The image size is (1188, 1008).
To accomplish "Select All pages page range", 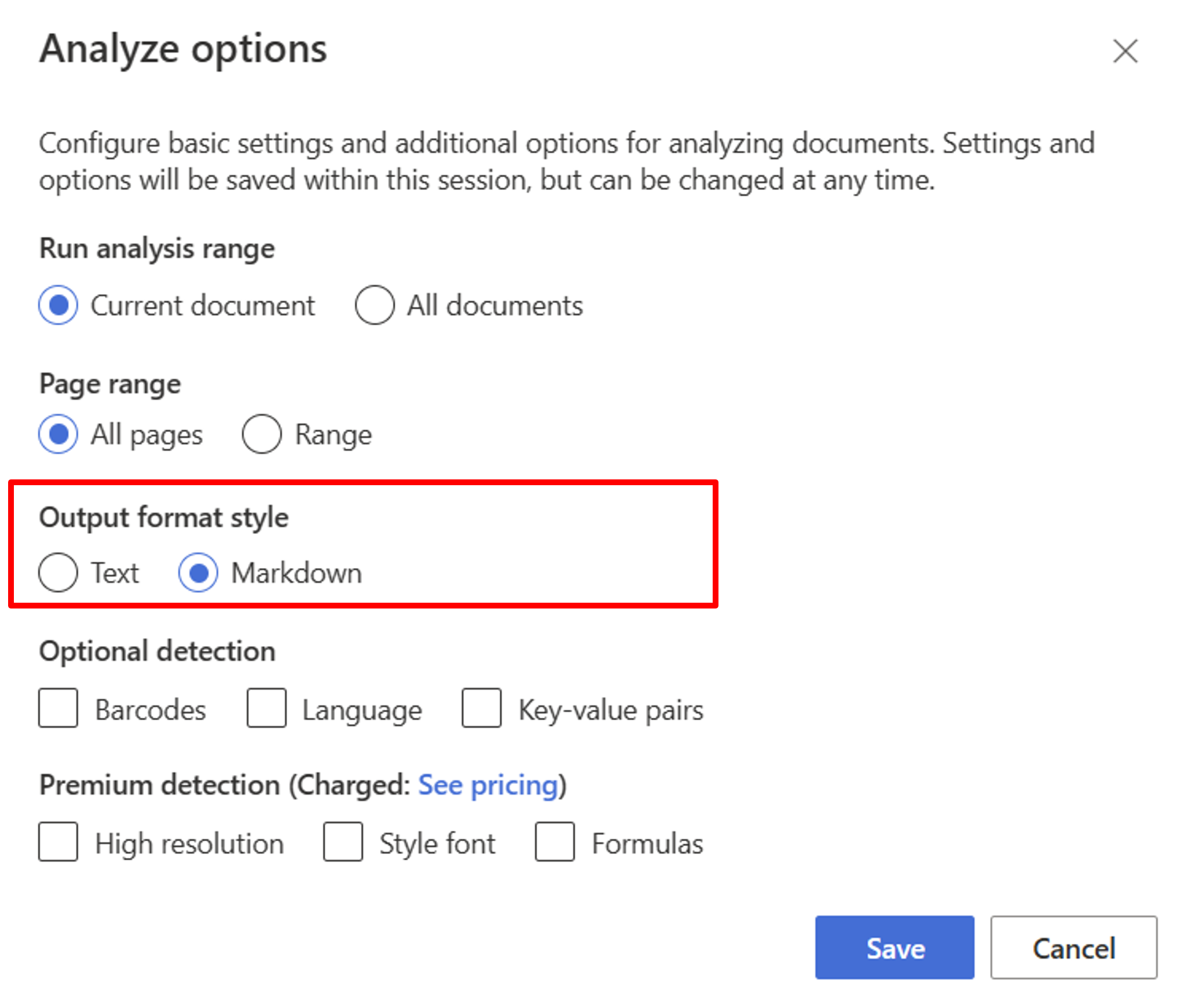I will pos(57,432).
